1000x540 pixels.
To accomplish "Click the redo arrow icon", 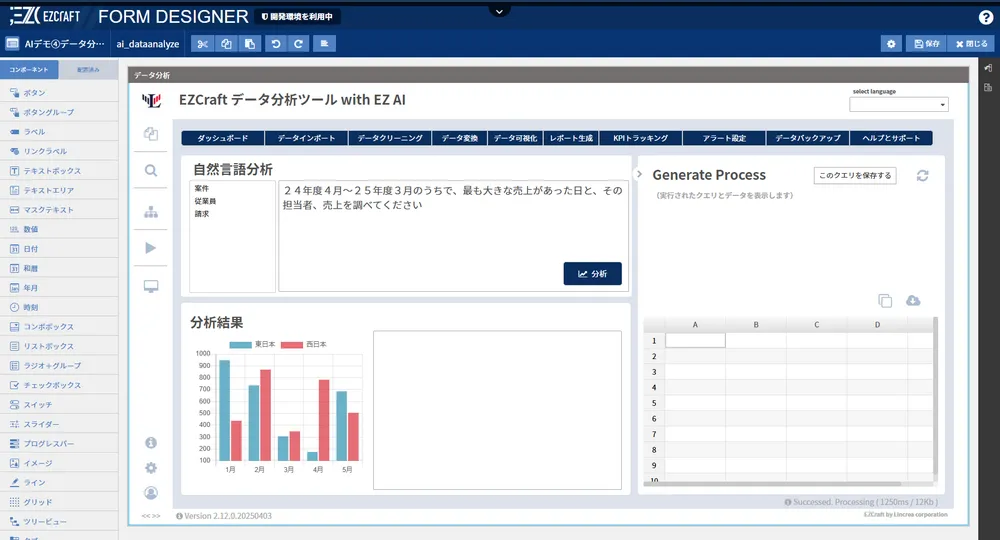I will pos(298,44).
